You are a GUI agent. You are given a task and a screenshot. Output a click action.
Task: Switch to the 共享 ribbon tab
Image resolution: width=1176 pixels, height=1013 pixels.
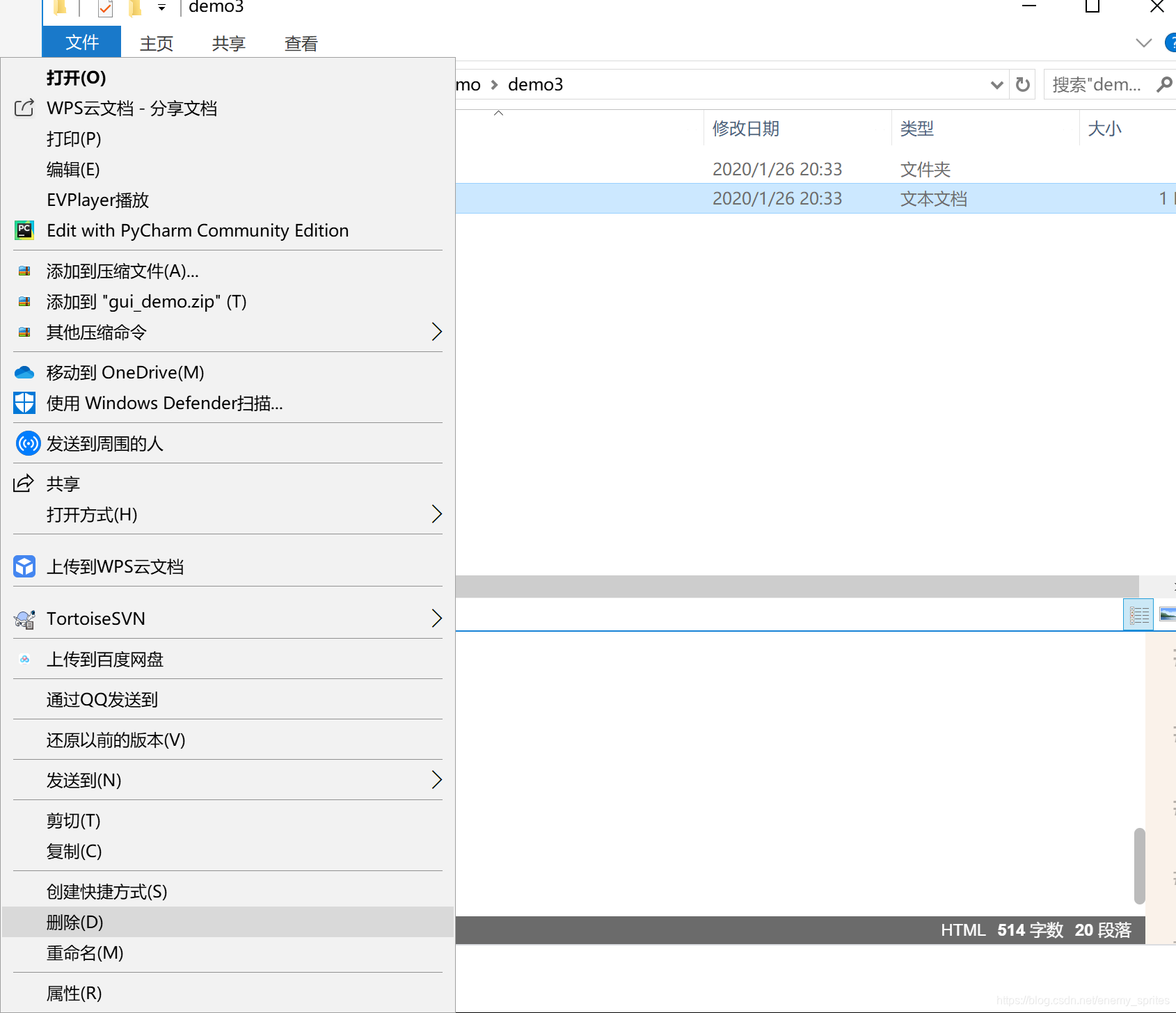tap(228, 43)
